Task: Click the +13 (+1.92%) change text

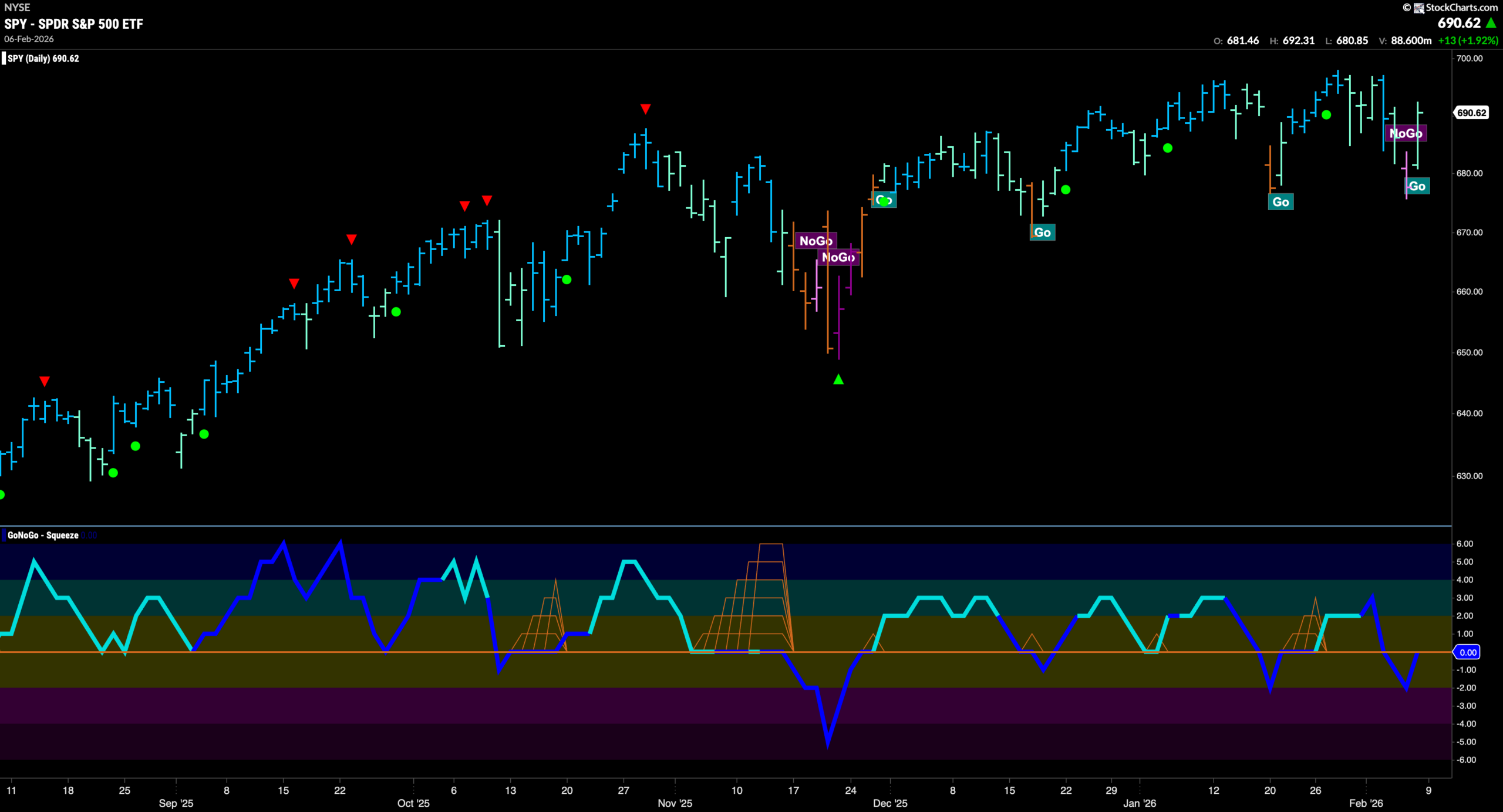Action: 1468,41
